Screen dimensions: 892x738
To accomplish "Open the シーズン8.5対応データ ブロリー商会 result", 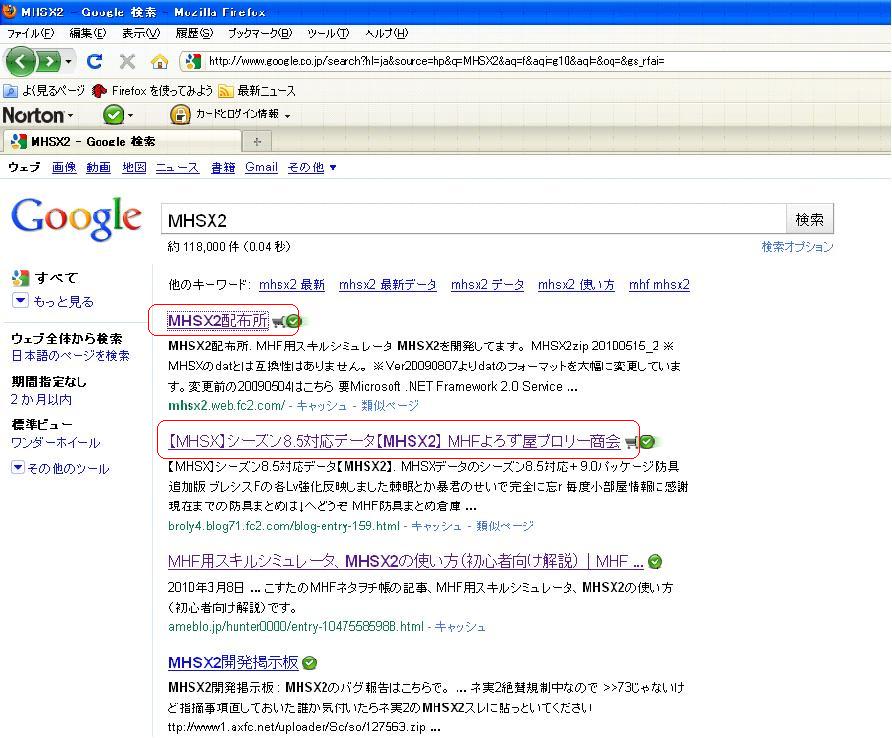I will 394,441.
